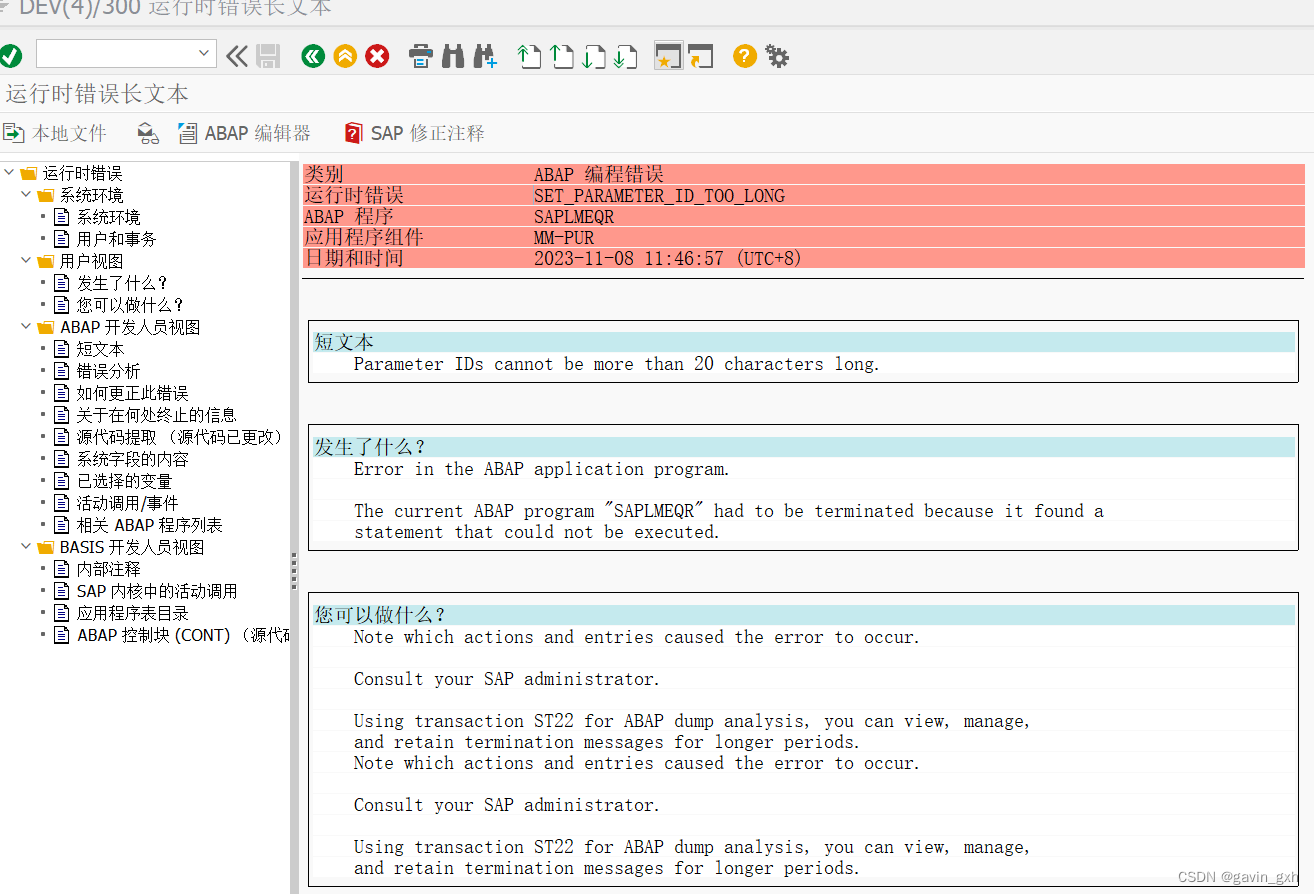The image size is (1314, 894).
Task: Click the red Cancel icon
Action: [377, 56]
